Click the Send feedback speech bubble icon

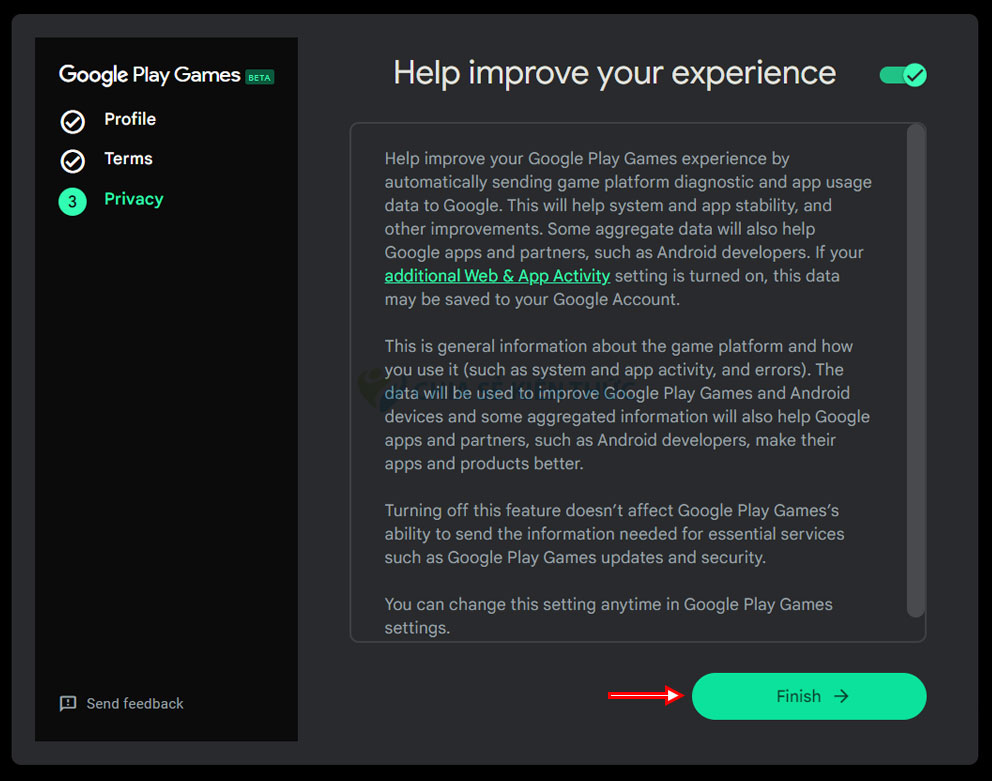68,703
